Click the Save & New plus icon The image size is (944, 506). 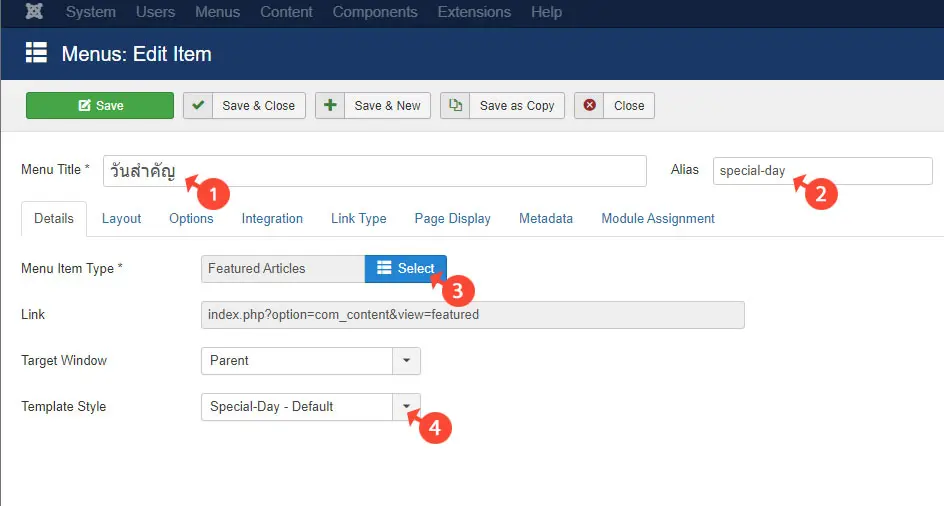coord(331,105)
